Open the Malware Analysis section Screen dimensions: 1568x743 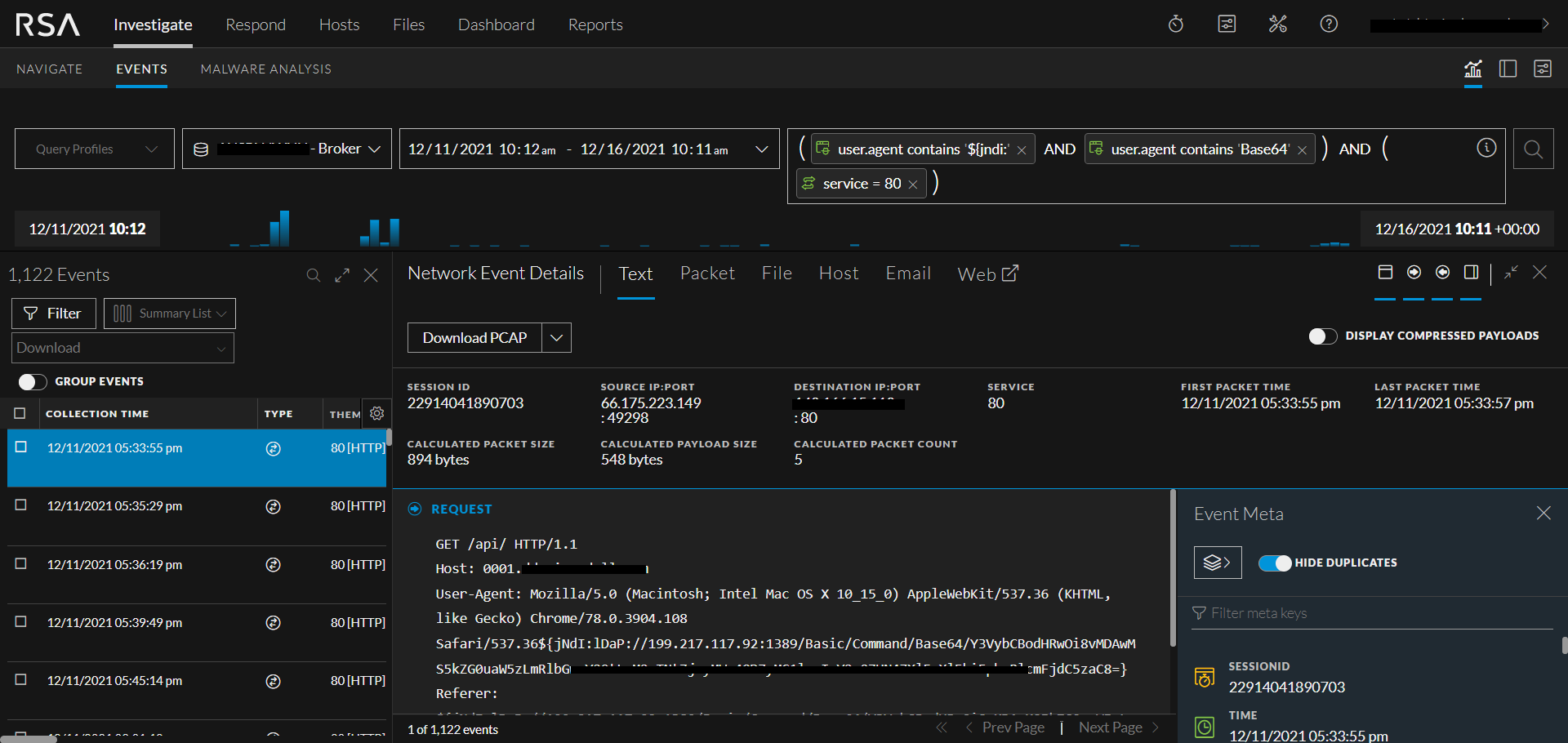(x=265, y=69)
